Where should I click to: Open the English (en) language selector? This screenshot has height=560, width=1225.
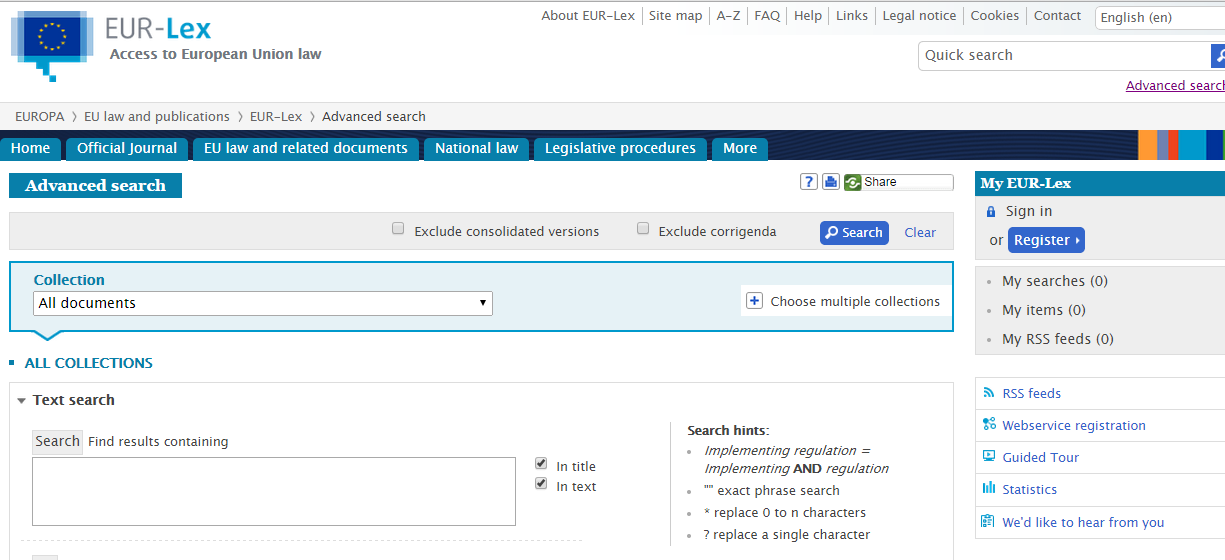[1160, 17]
